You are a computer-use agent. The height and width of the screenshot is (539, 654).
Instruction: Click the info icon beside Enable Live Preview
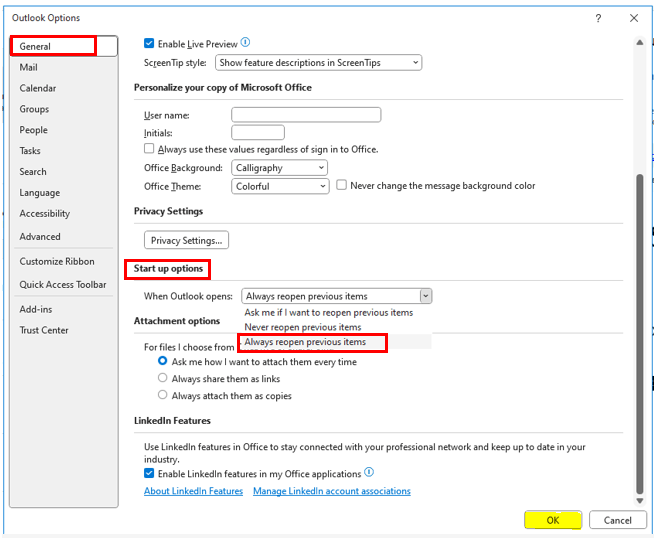tap(246, 43)
